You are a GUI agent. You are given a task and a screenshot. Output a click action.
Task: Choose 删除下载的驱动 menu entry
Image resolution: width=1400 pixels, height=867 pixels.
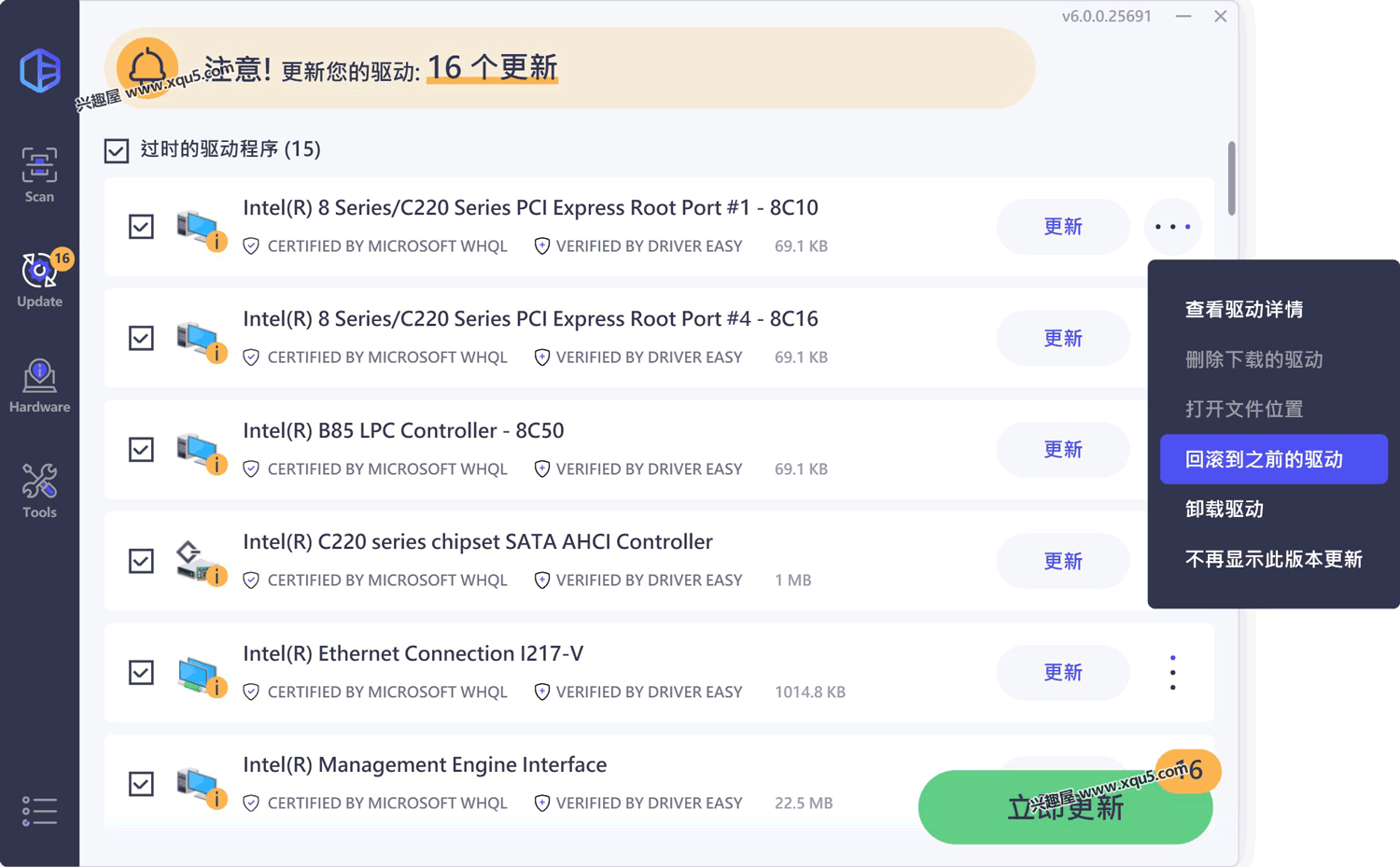(x=1253, y=359)
